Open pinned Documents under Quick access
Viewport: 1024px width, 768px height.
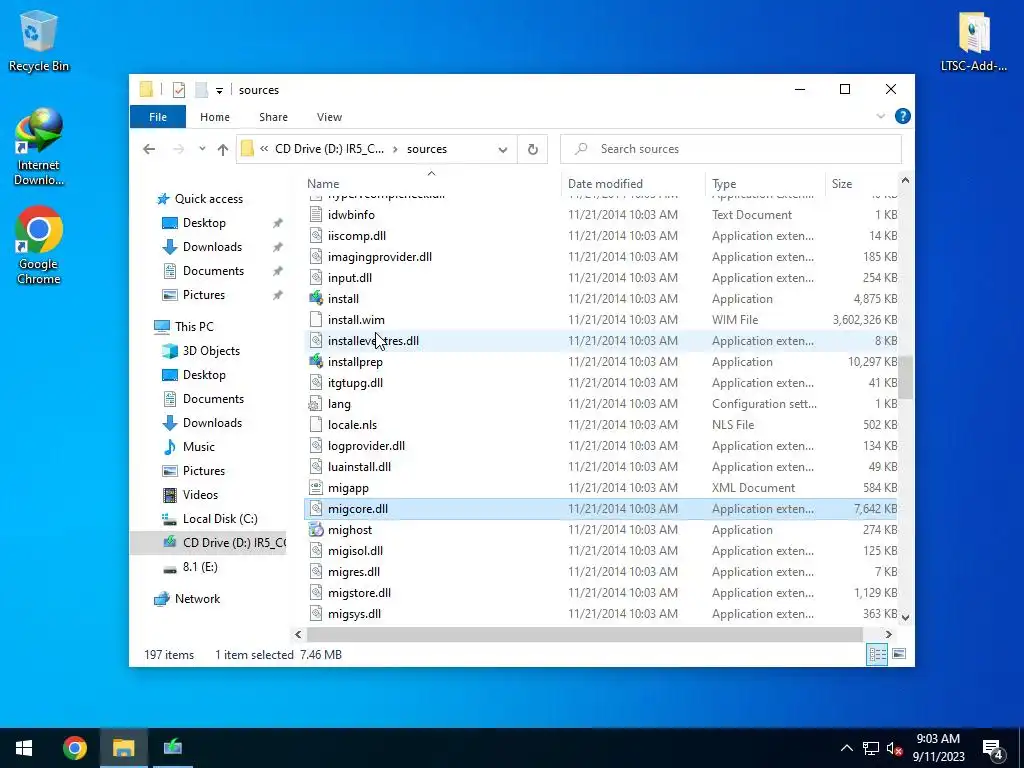coord(213,271)
